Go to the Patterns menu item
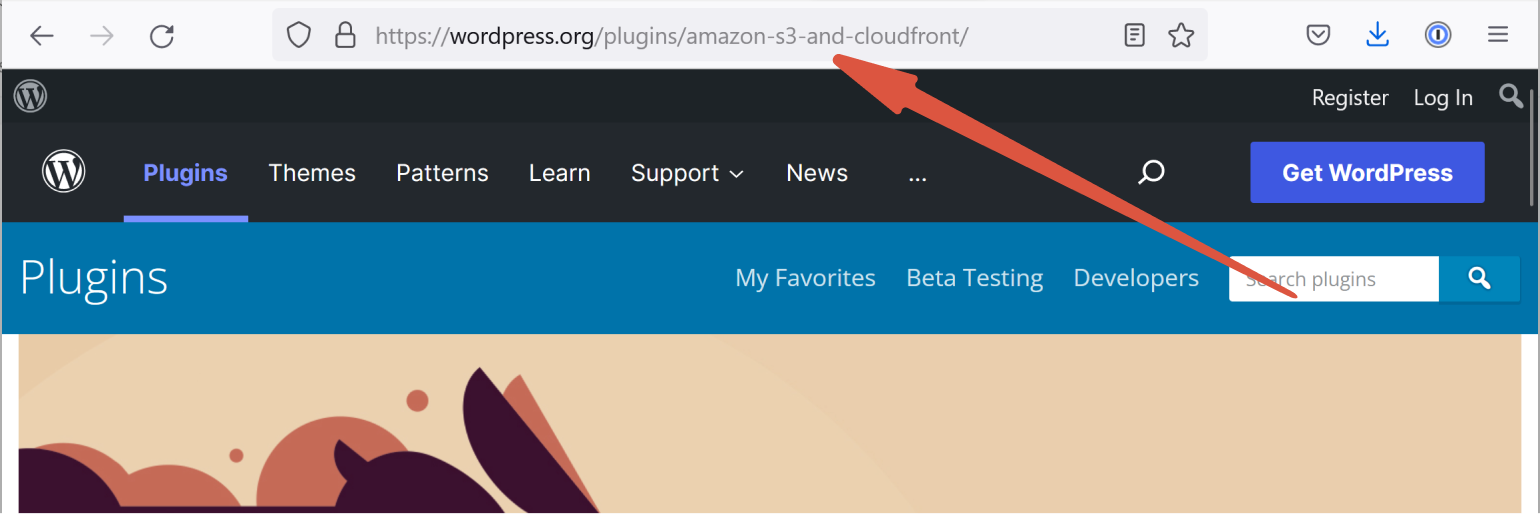The image size is (1540, 514). (x=442, y=173)
